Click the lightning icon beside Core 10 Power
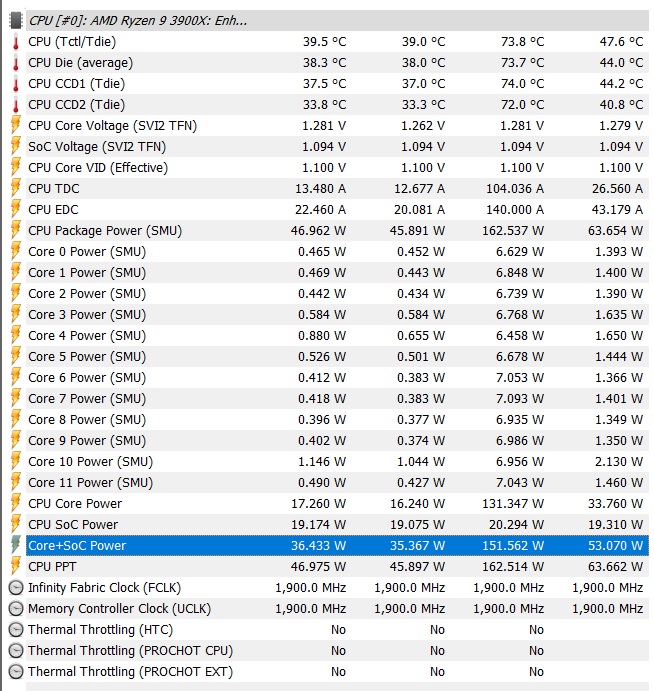 (15, 462)
